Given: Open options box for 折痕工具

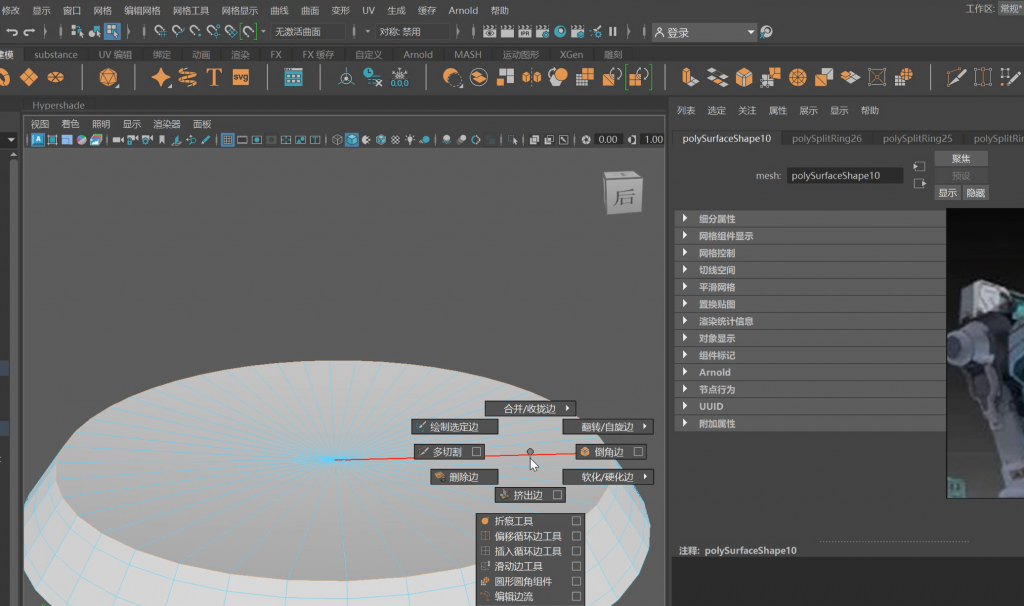Looking at the screenshot, I should click(x=576, y=521).
